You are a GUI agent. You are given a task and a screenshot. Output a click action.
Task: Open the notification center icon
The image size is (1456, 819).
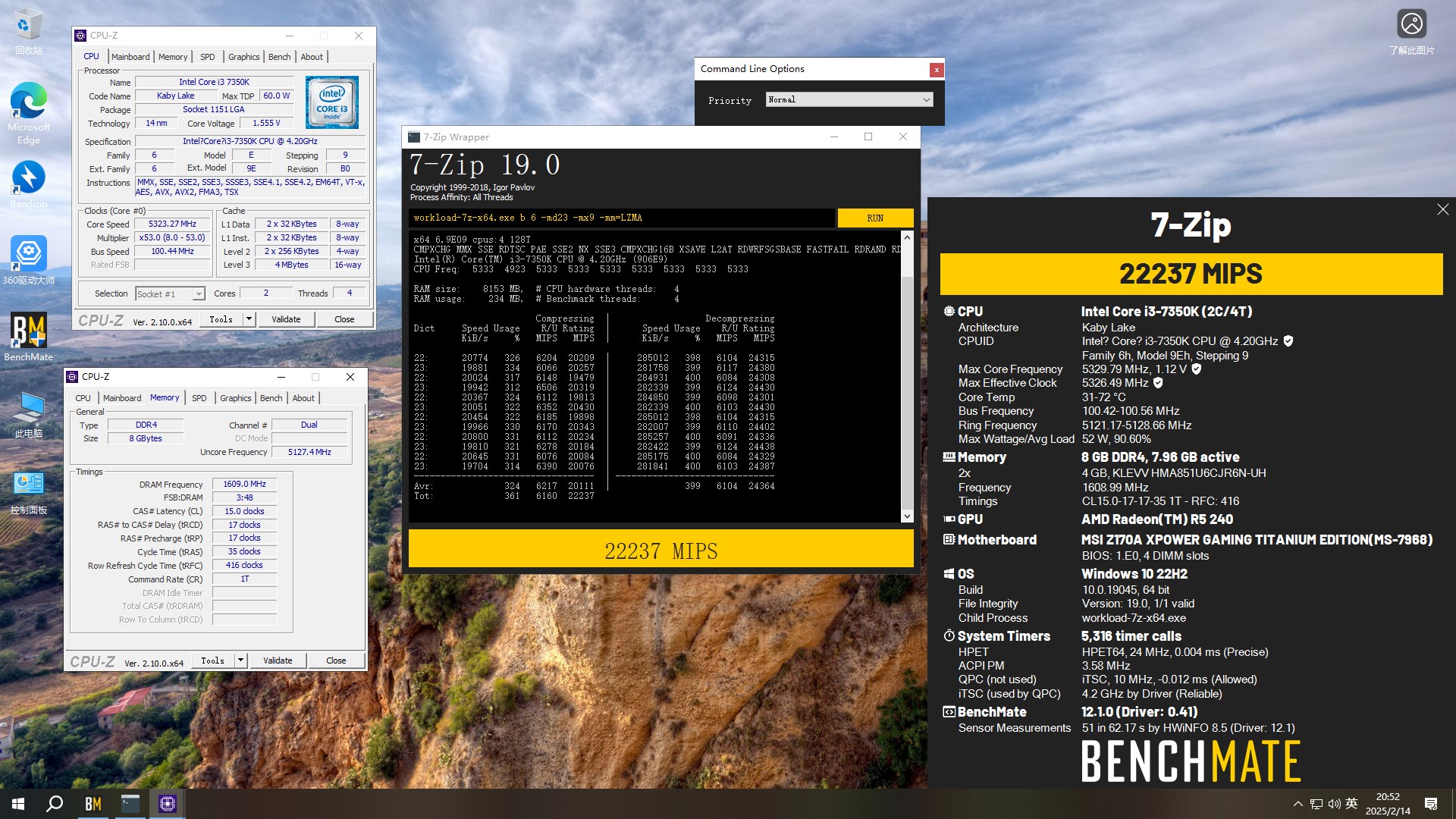click(1431, 804)
